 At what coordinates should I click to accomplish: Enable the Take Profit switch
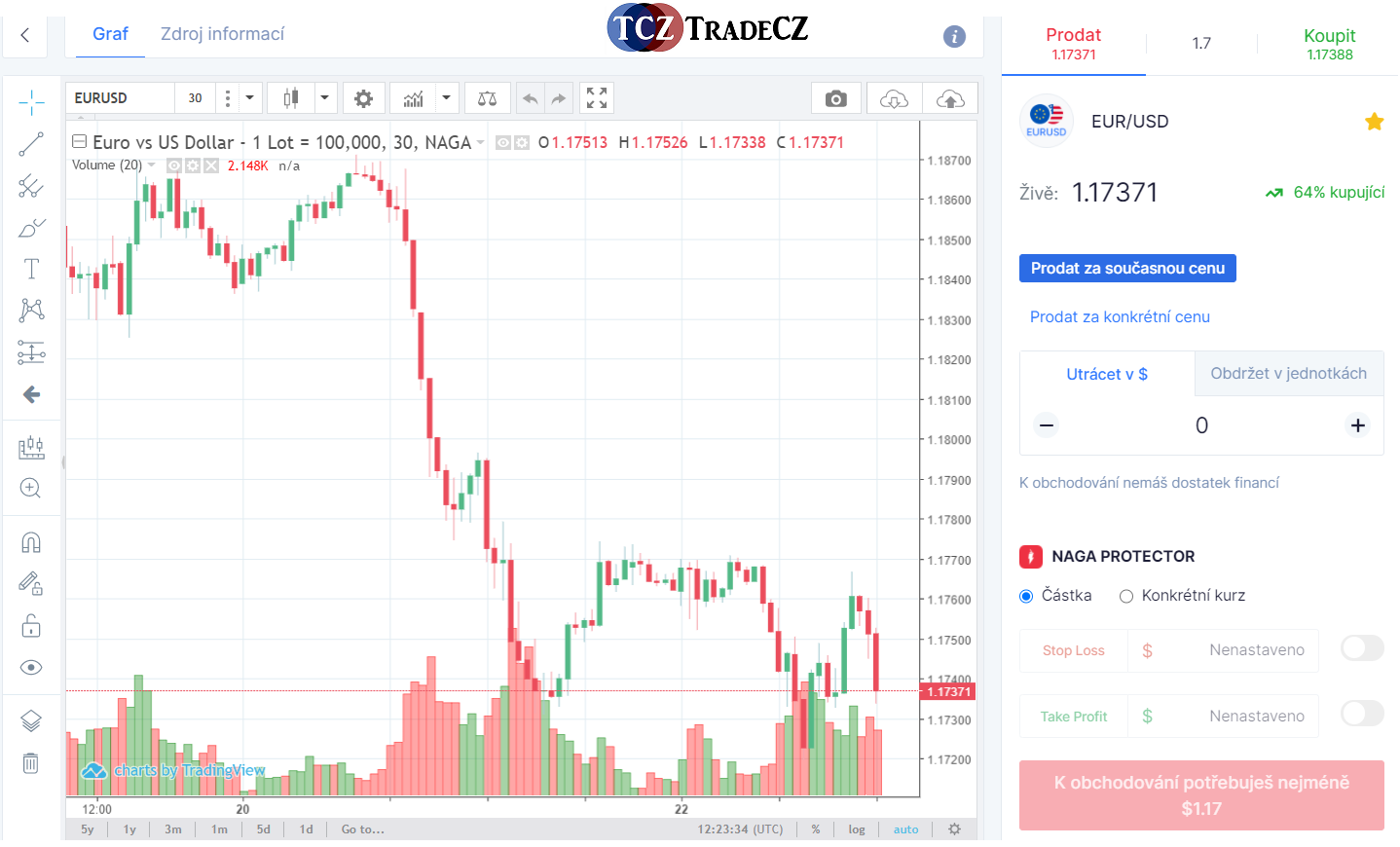(x=1362, y=714)
